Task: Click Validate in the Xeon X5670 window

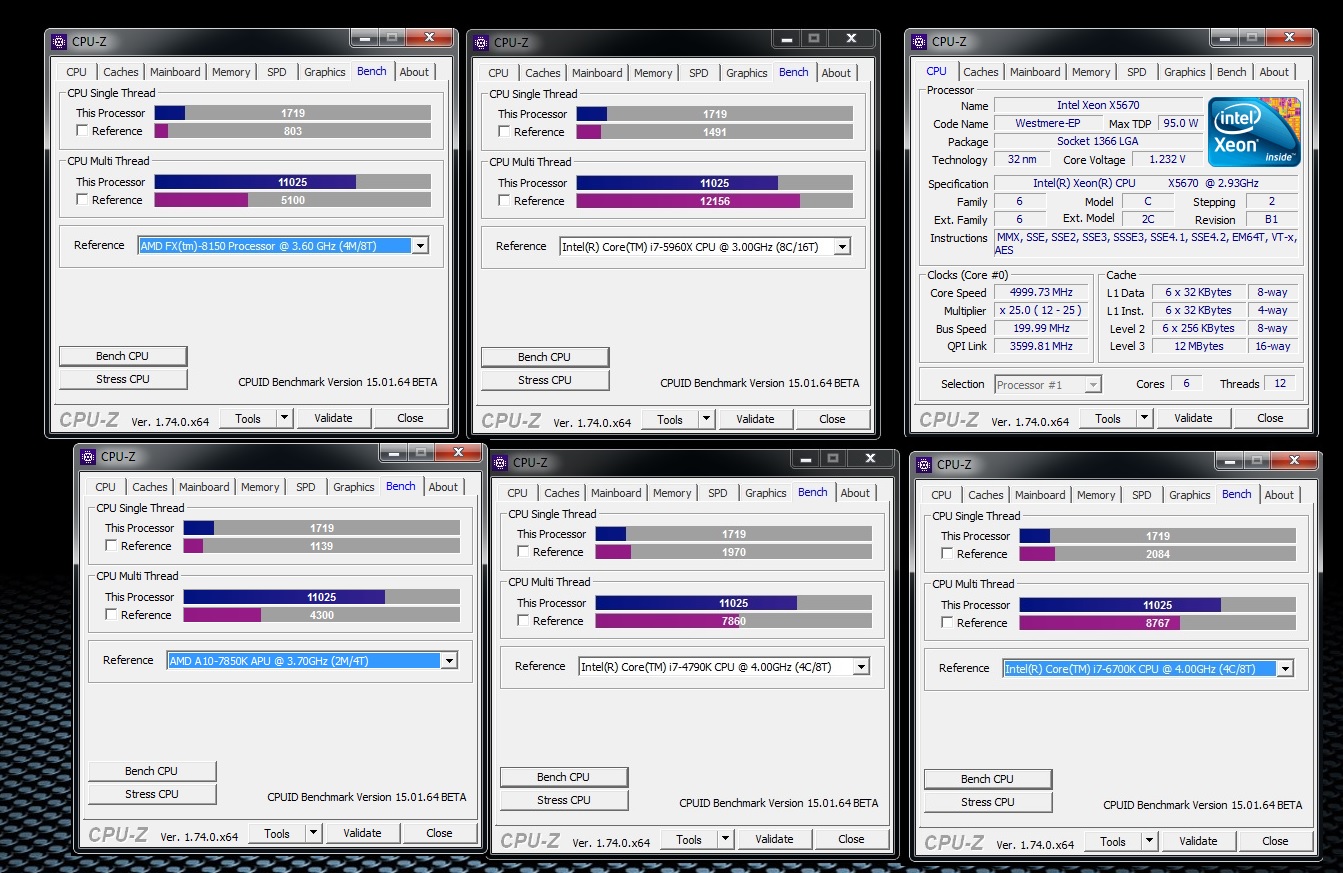Action: point(1193,418)
